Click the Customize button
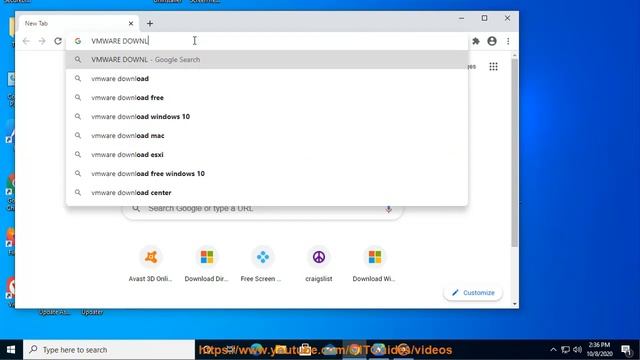Viewport: 640px width, 360px height. coord(473,293)
